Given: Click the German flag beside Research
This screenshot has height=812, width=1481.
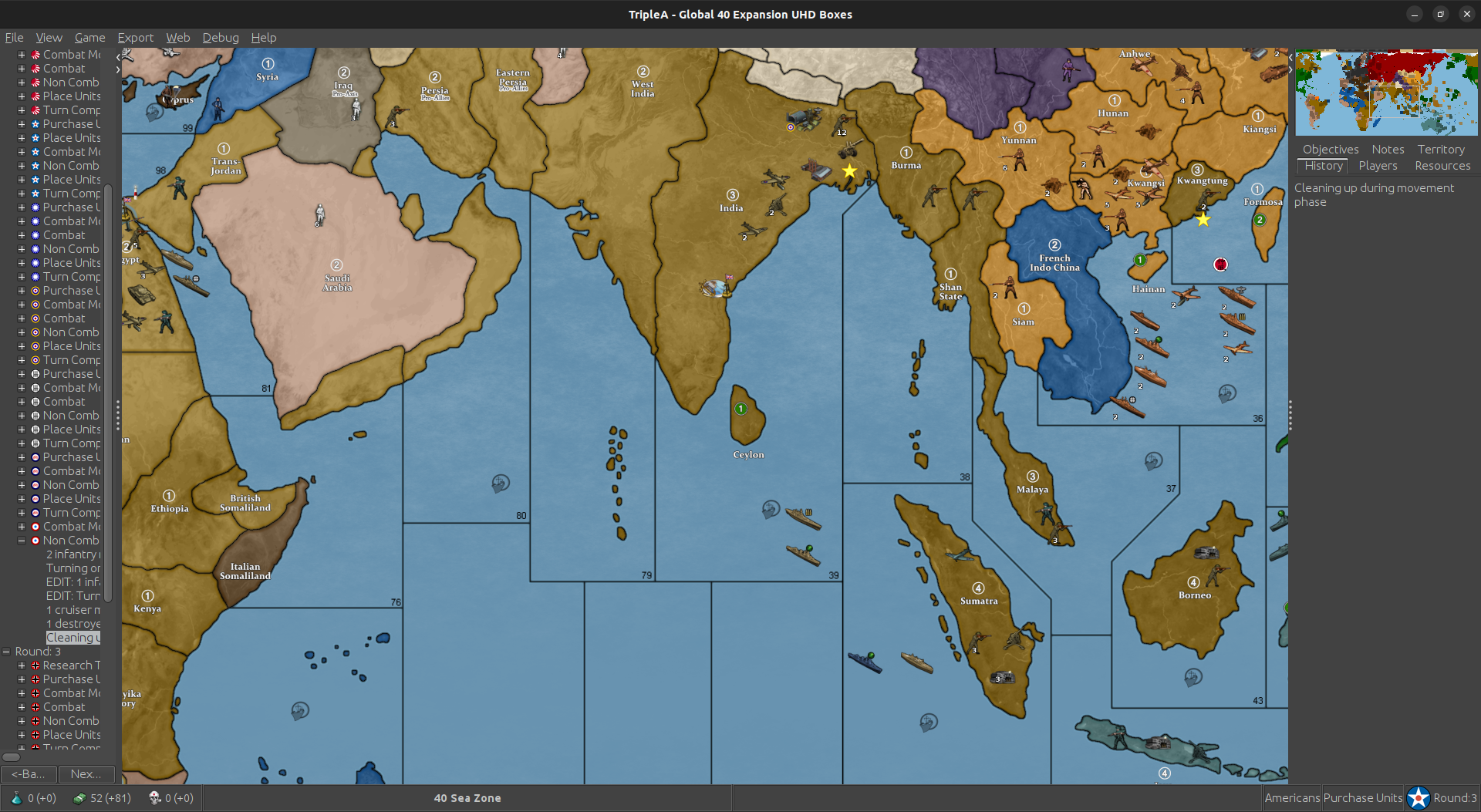Looking at the screenshot, I should click(x=35, y=665).
